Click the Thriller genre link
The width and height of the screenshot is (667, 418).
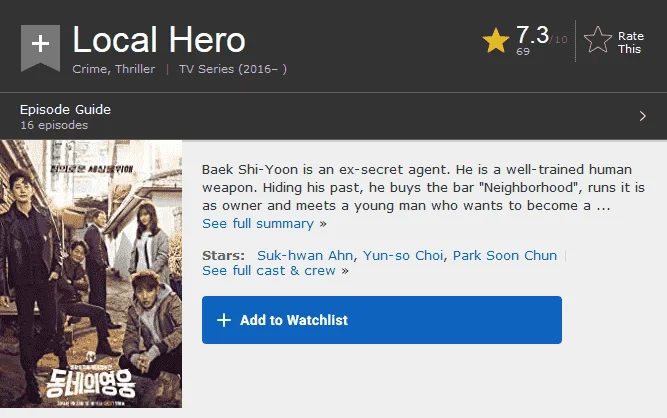tap(135, 69)
